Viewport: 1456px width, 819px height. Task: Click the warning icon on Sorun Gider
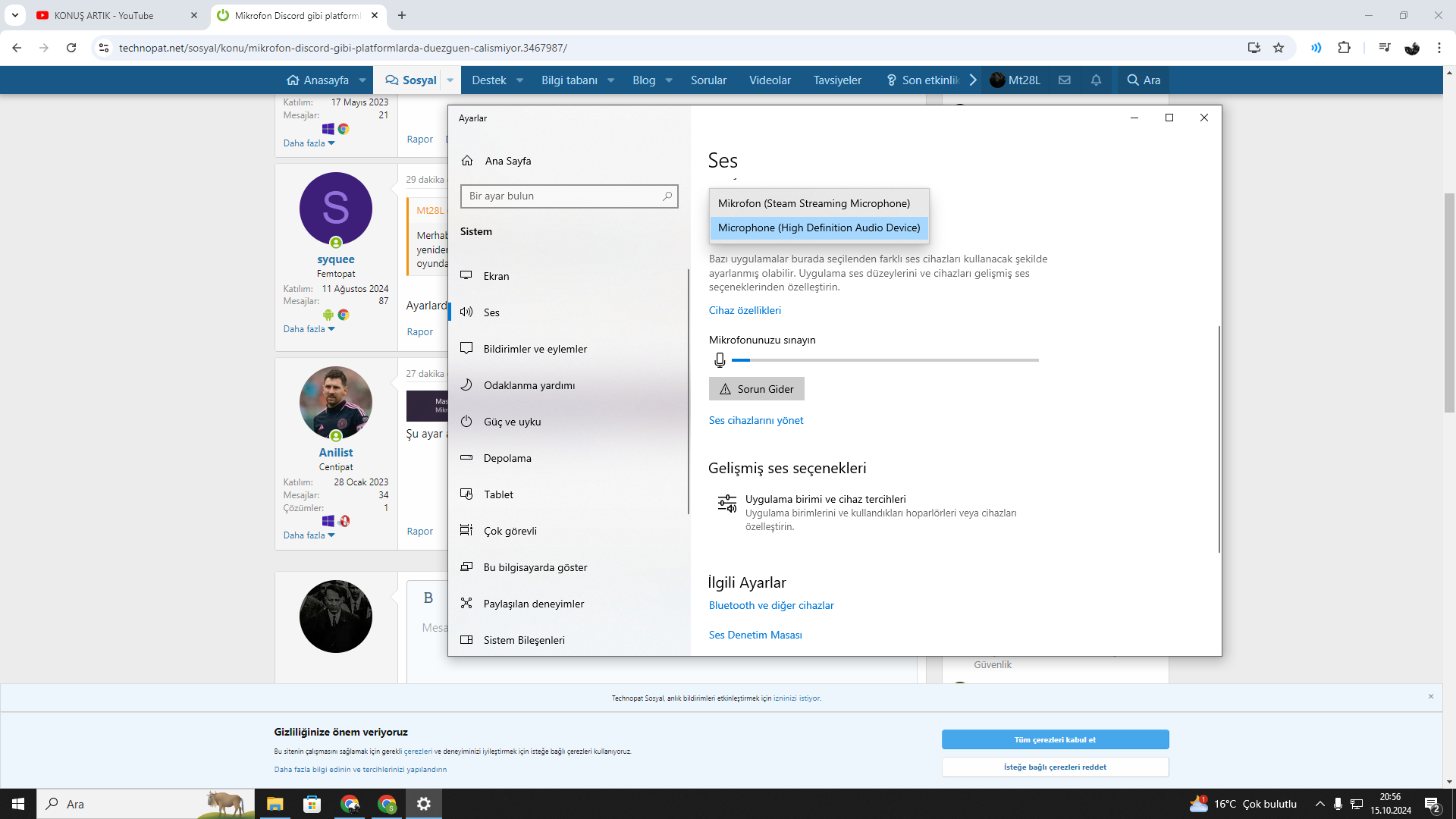[x=725, y=389]
